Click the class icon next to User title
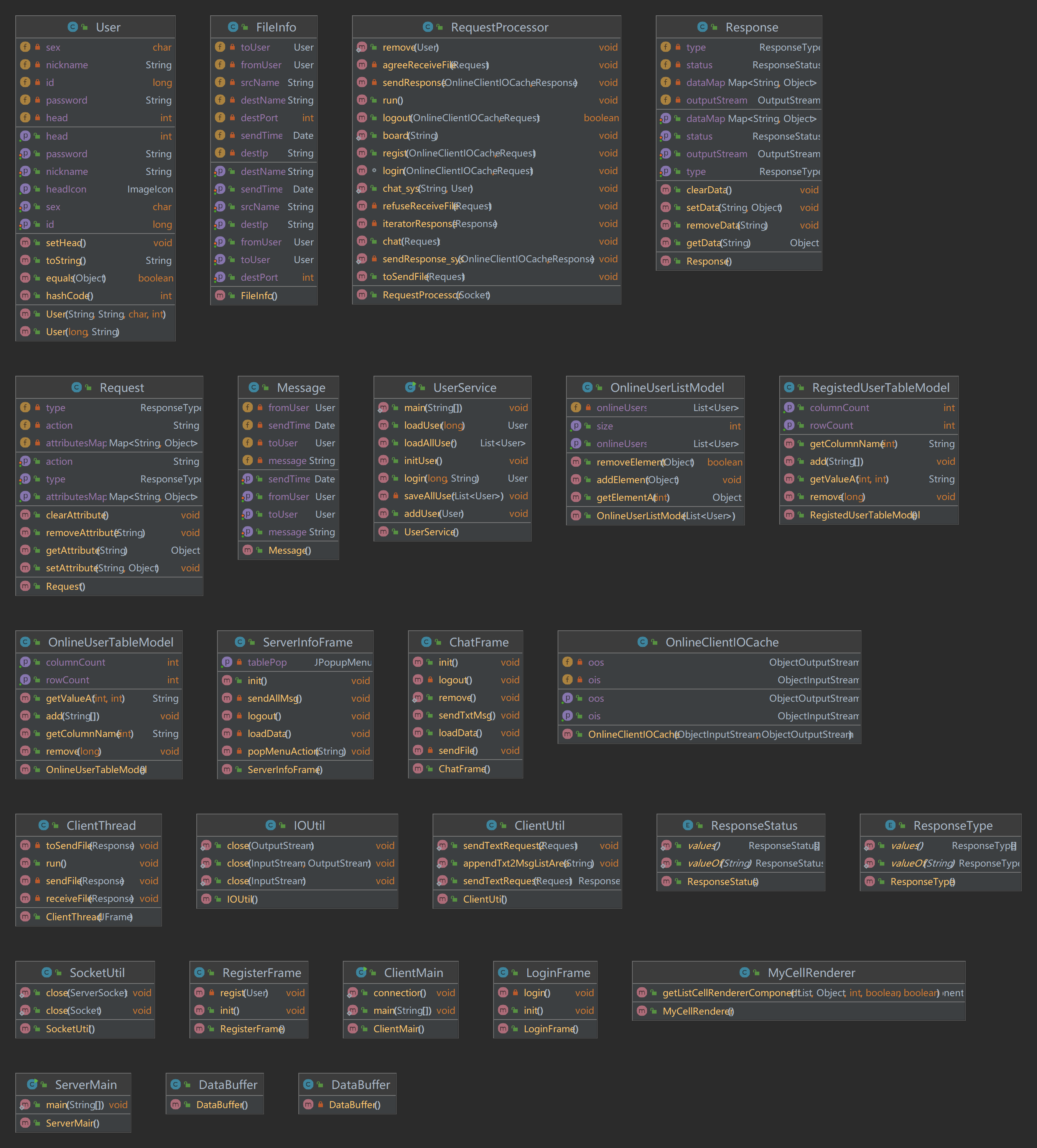The image size is (1037, 1148). point(72,27)
